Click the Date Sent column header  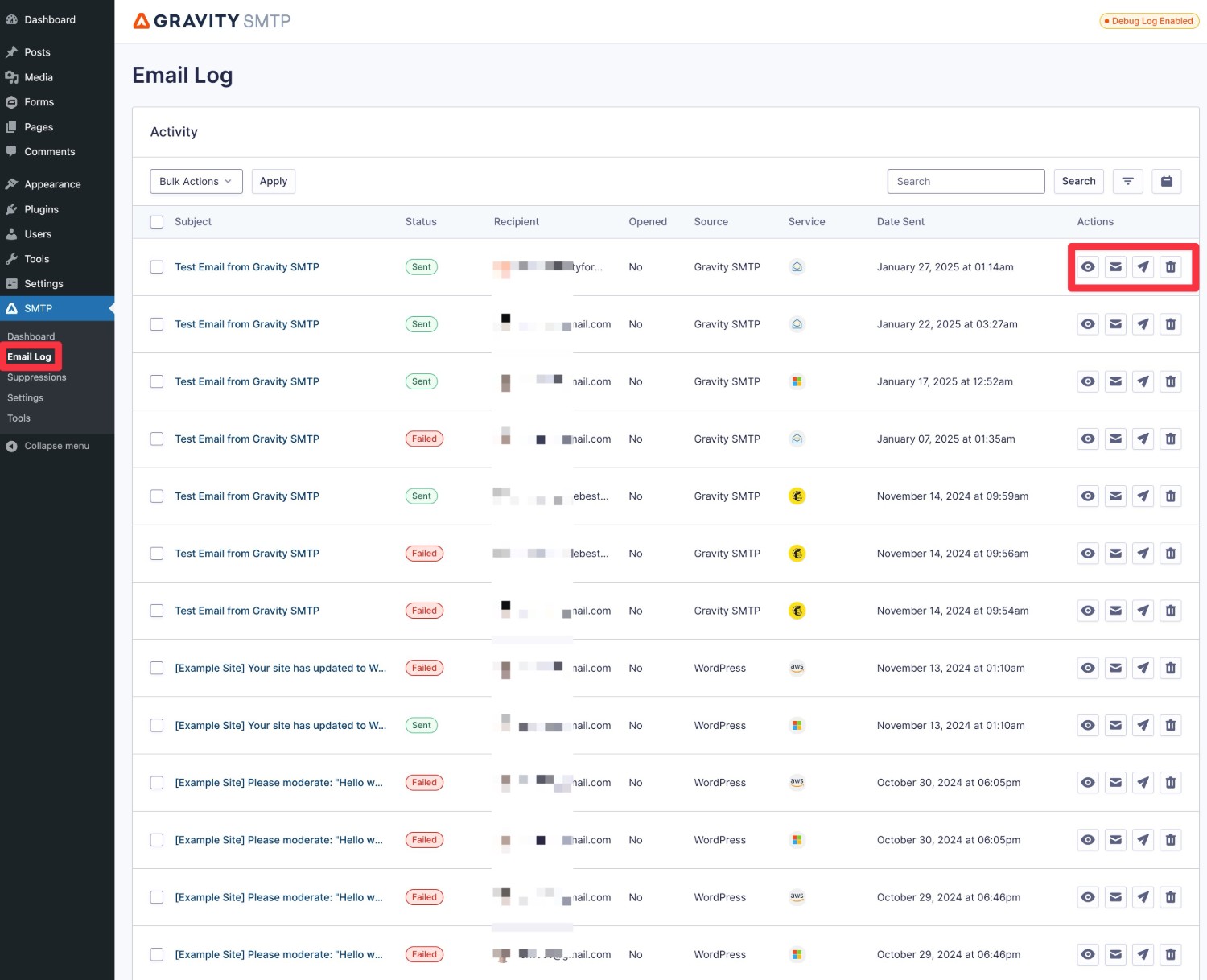900,222
